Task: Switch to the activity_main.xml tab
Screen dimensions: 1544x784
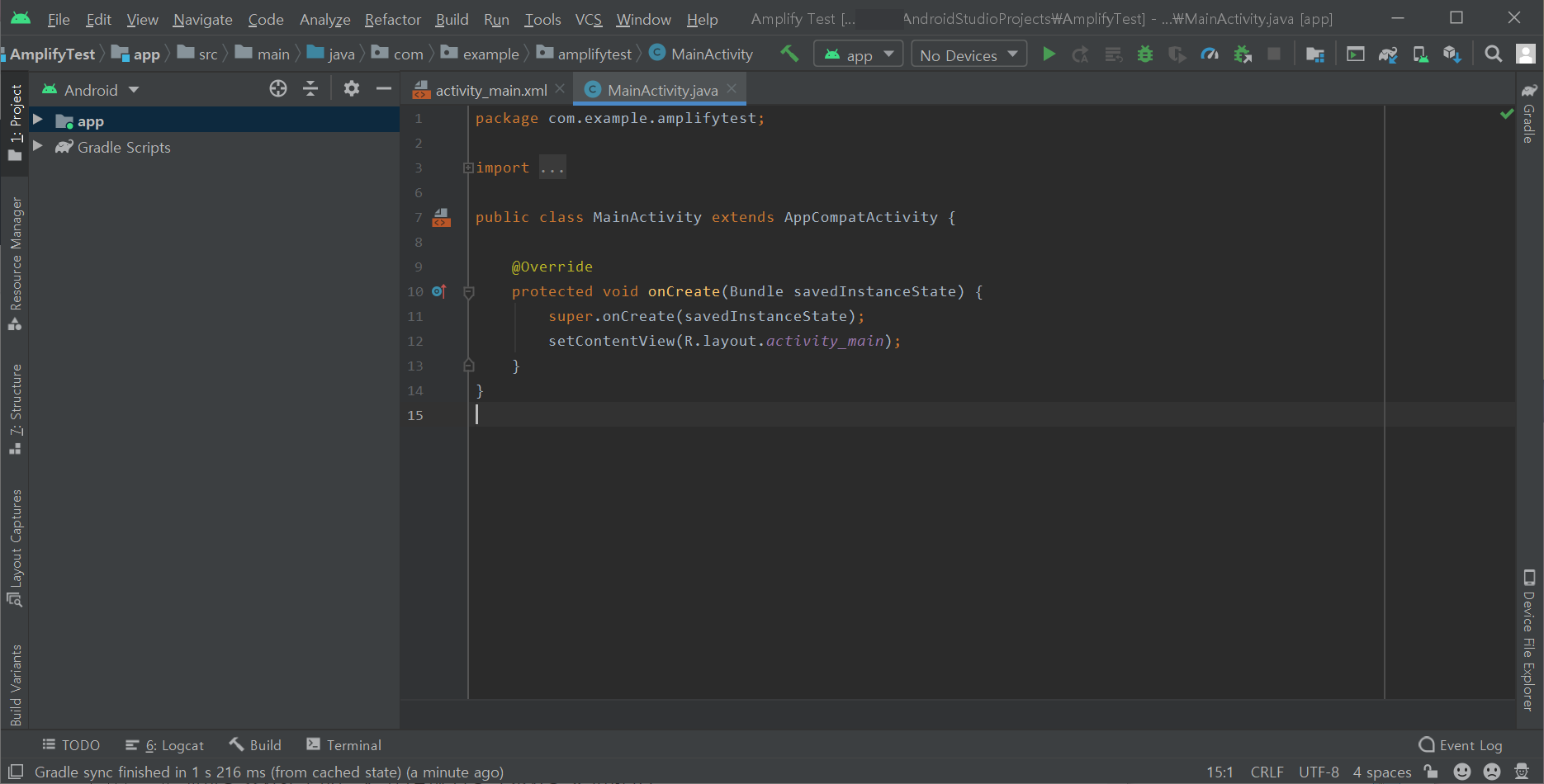Action: pyautogui.click(x=490, y=91)
